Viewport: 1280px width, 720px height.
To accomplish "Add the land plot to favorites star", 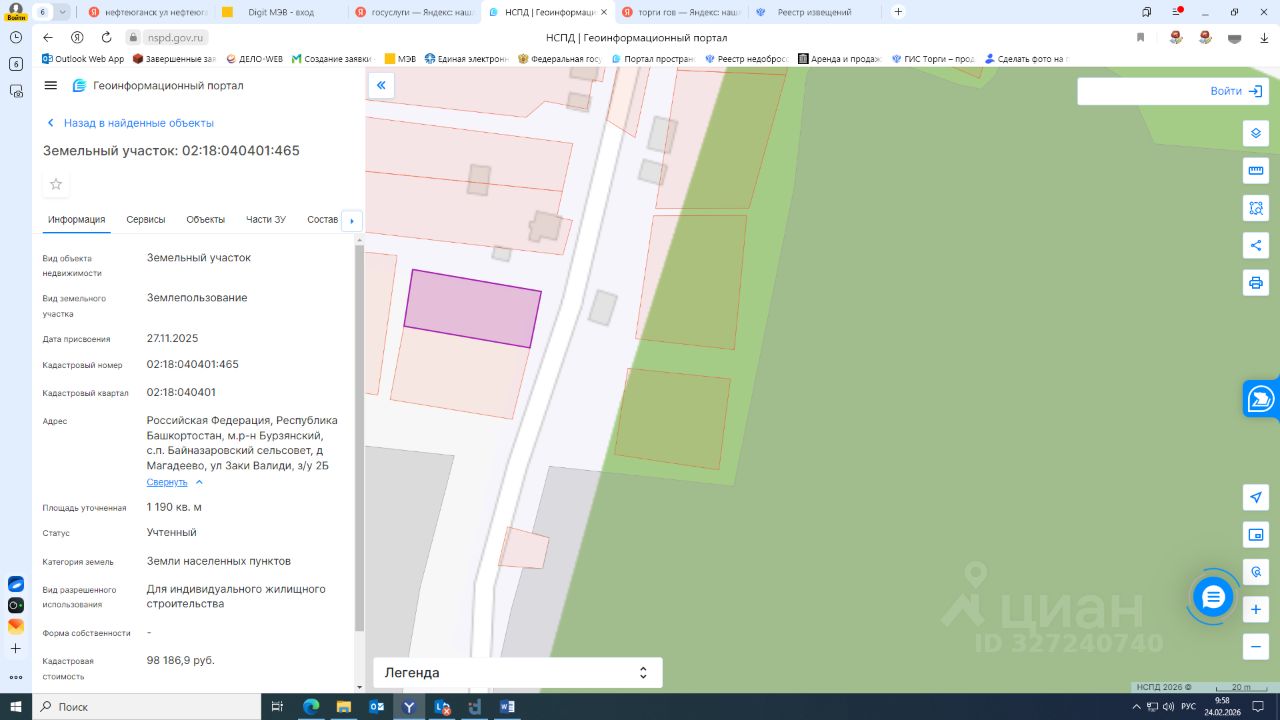I will click(56, 184).
